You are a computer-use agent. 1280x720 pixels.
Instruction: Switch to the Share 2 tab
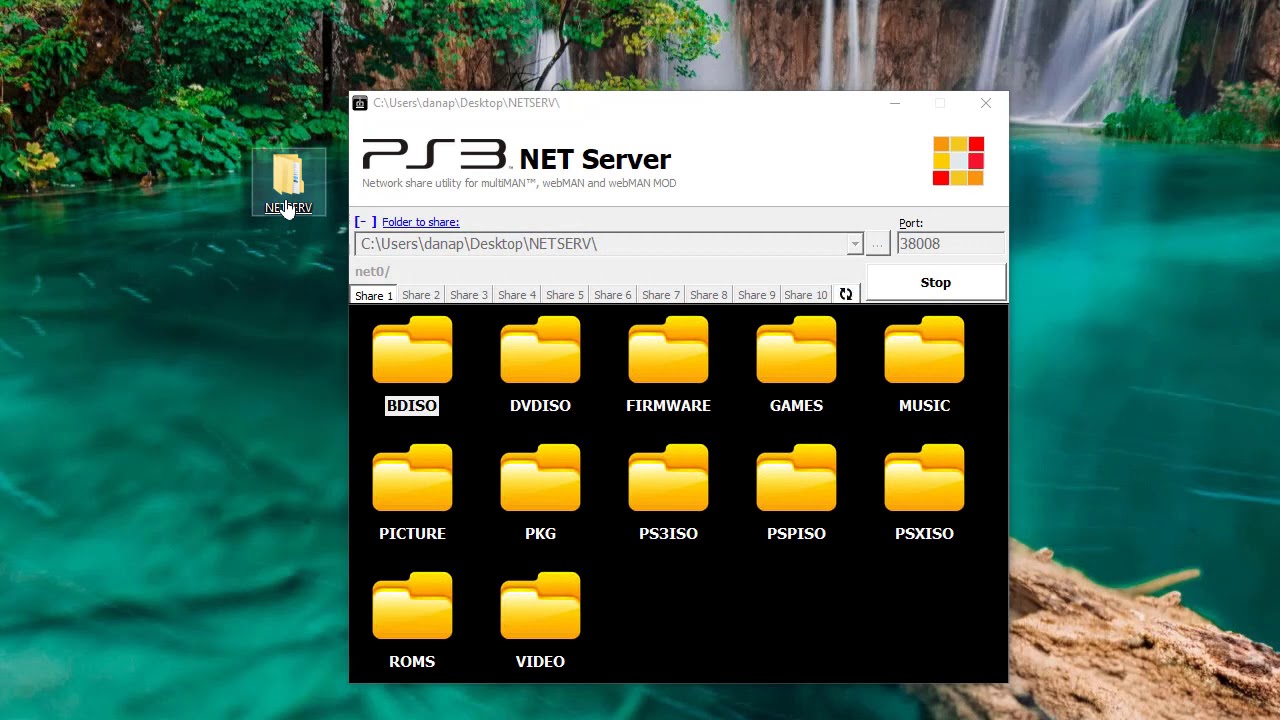[x=421, y=295]
